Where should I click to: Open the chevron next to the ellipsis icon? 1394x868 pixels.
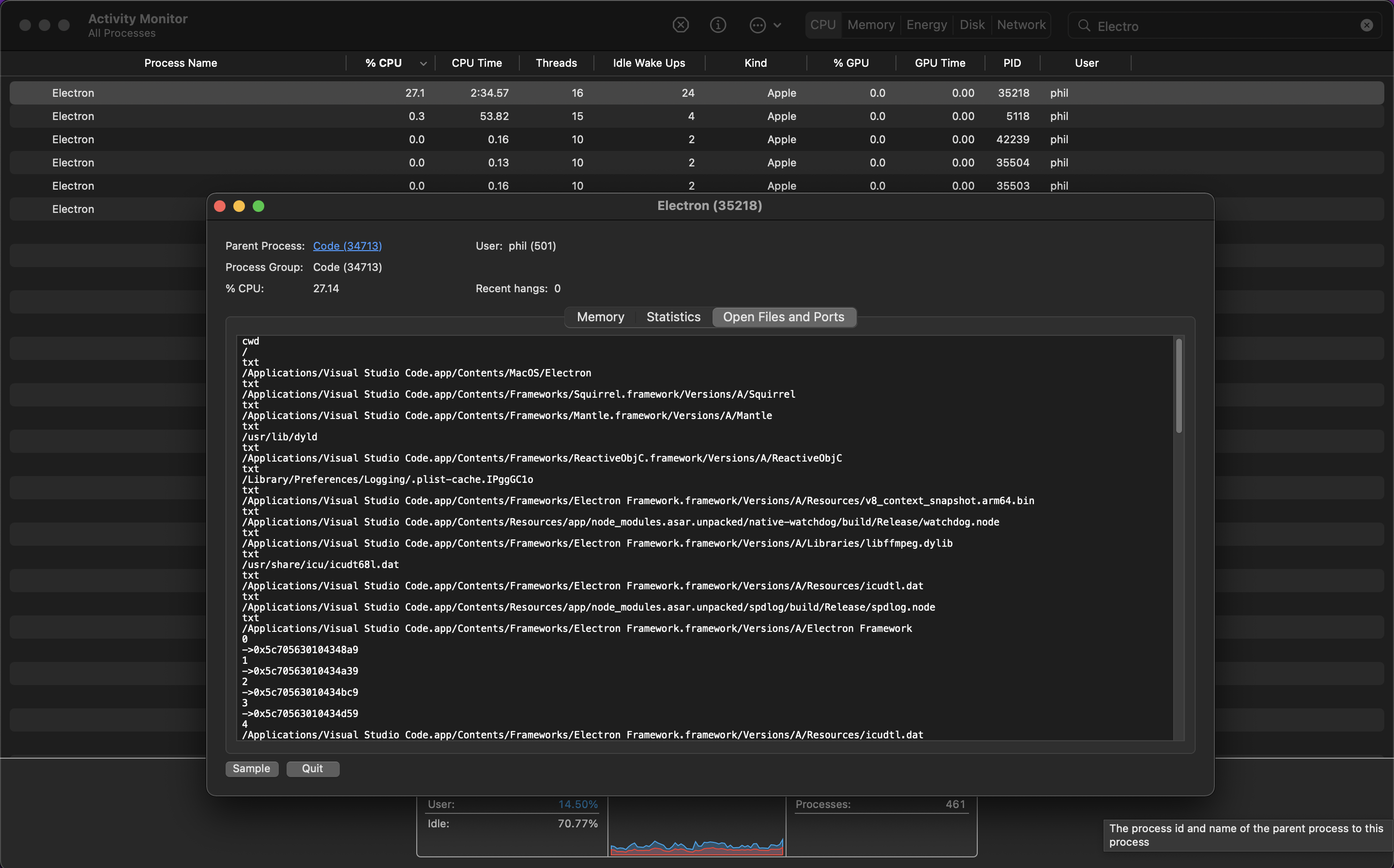point(778,25)
